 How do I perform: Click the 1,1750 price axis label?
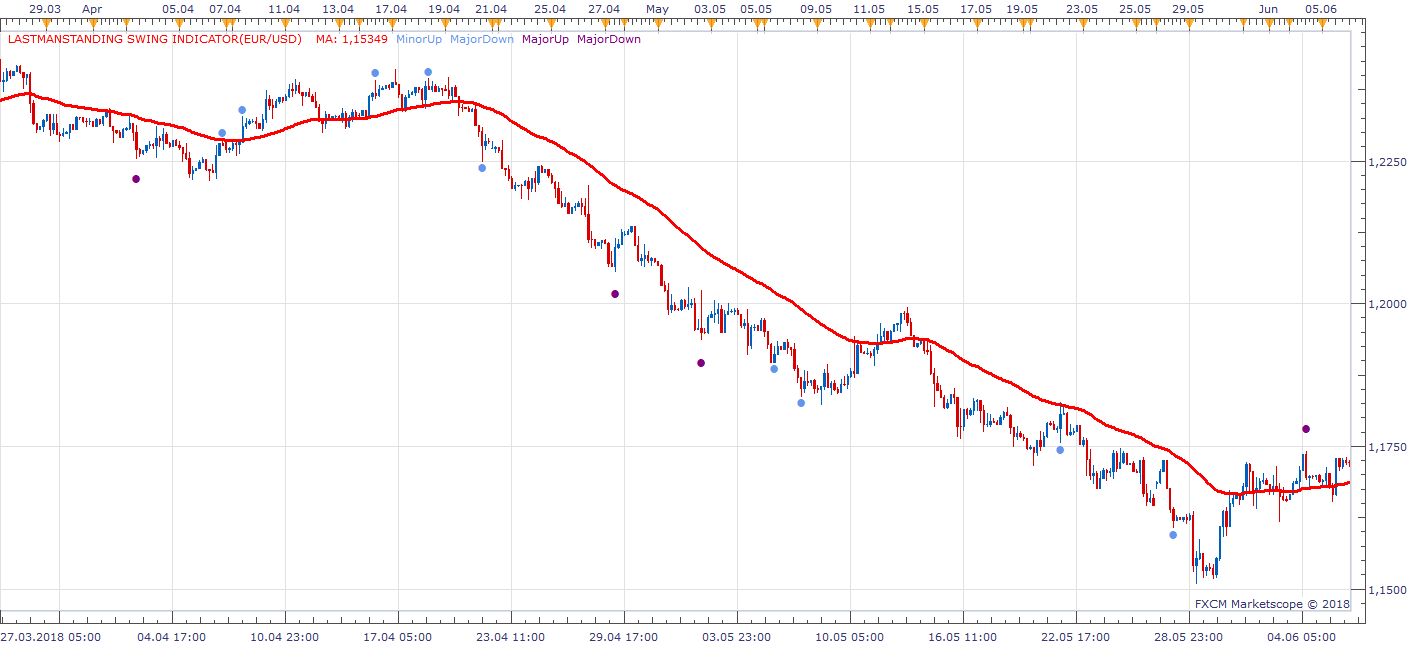pyautogui.click(x=1386, y=448)
